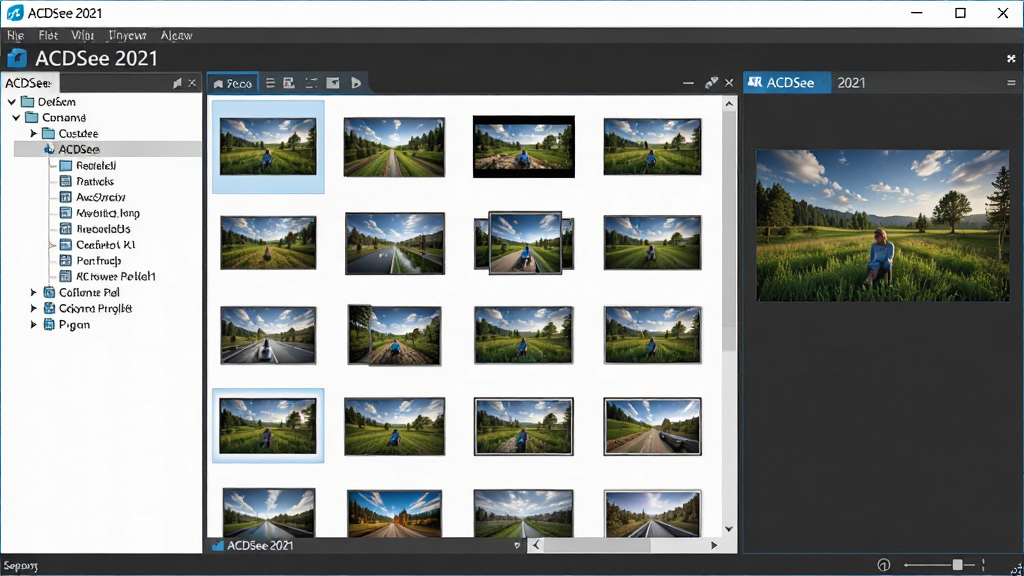This screenshot has width=1024, height=576.
Task: Expand the 'Pigan' tree node
Action: pyautogui.click(x=33, y=325)
